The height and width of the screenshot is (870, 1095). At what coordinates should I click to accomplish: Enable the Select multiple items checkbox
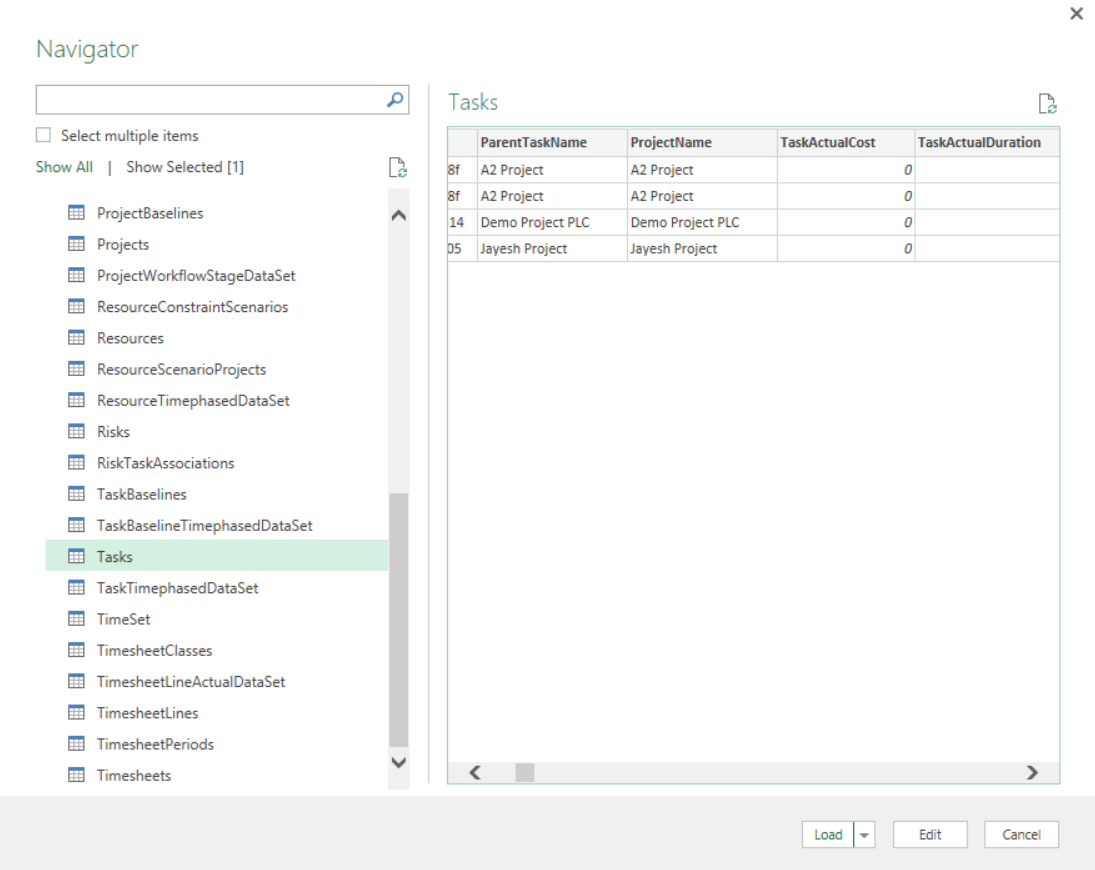tap(43, 136)
